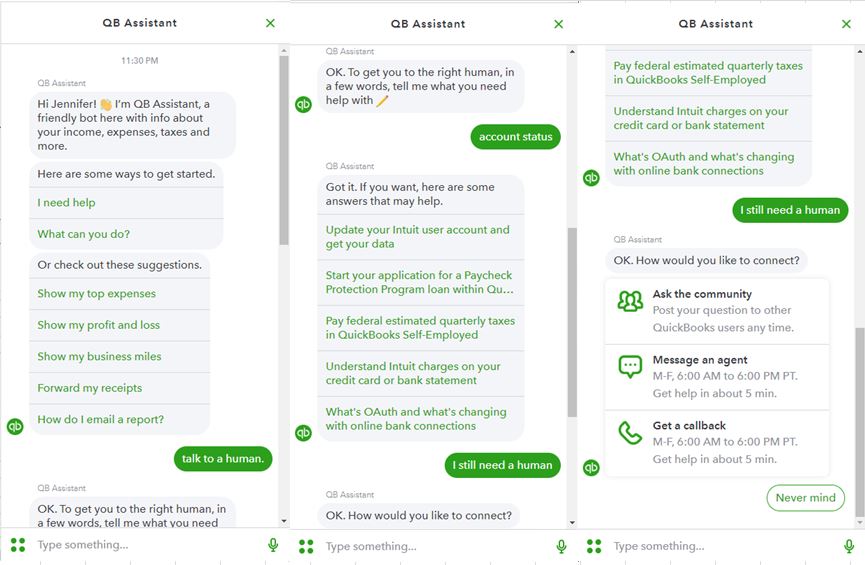
Task: Select 'Show my top expenses' suggestion
Action: pos(97,294)
